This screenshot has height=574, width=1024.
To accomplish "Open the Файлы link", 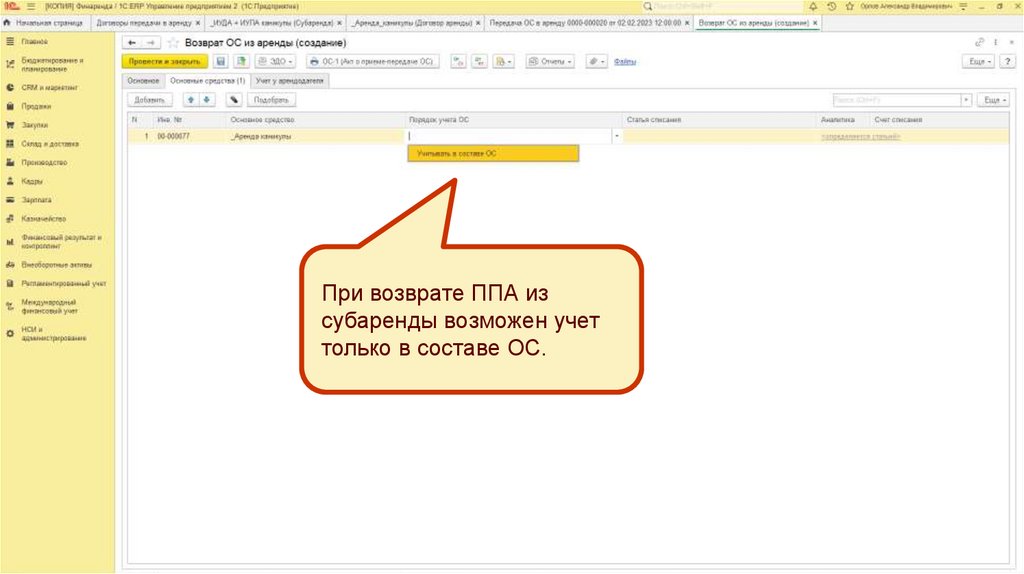I will click(x=626, y=61).
